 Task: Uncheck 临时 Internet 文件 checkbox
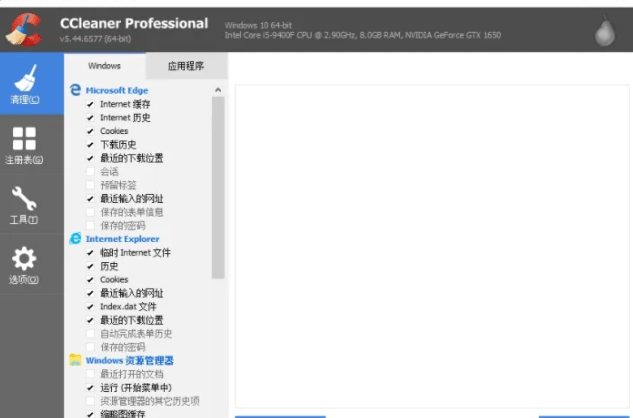90,253
